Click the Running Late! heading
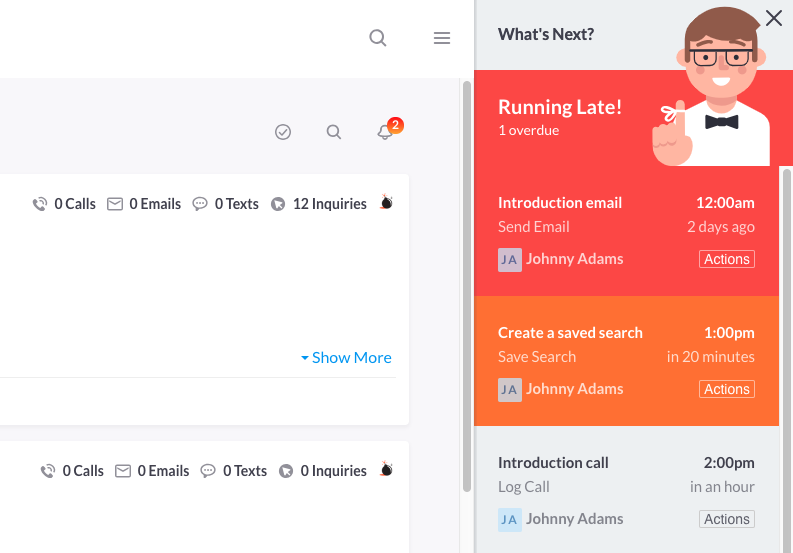Viewport: 793px width, 553px height. 560,107
